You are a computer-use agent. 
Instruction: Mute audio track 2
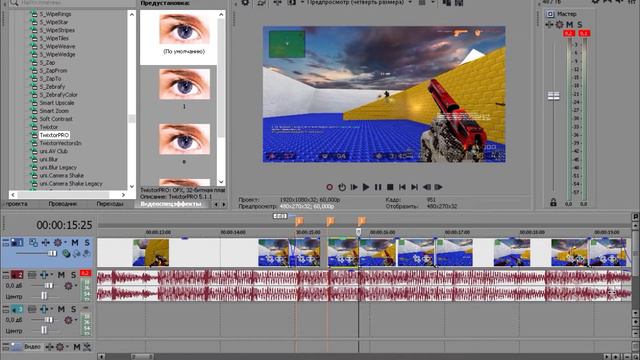pos(61,275)
